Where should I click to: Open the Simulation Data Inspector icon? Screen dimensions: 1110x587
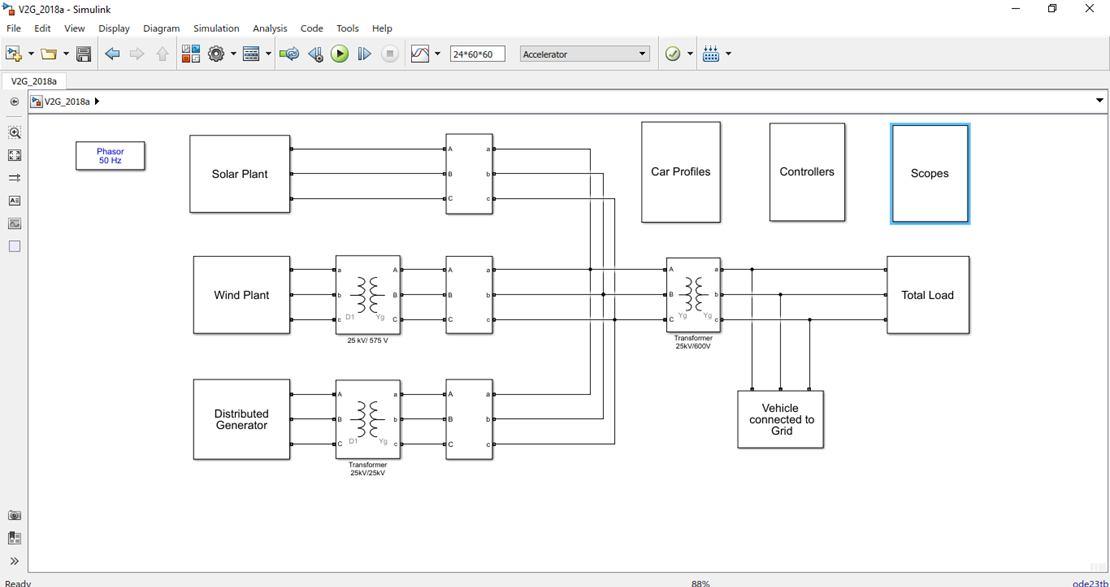[x=420, y=54]
